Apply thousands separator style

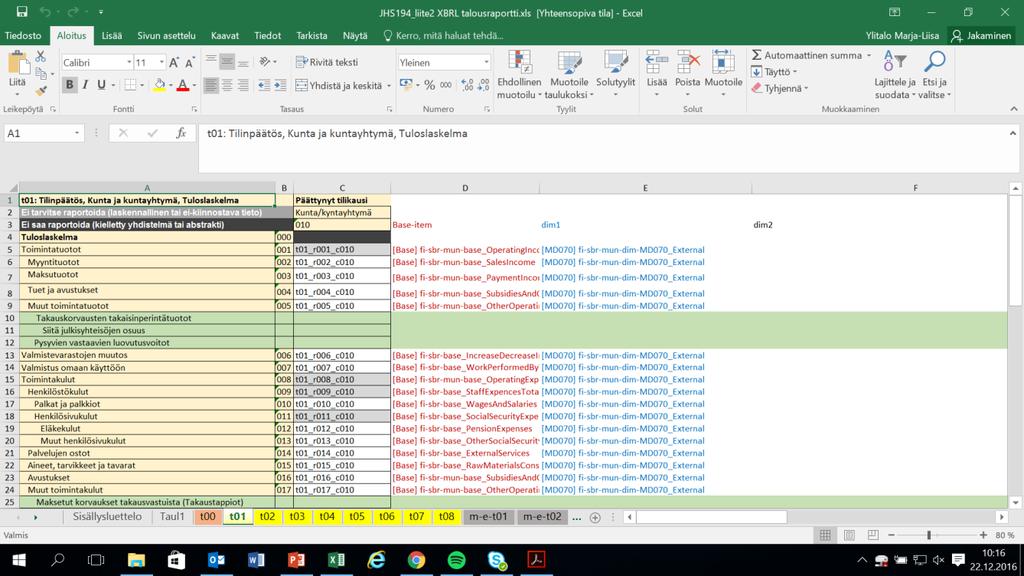click(445, 85)
